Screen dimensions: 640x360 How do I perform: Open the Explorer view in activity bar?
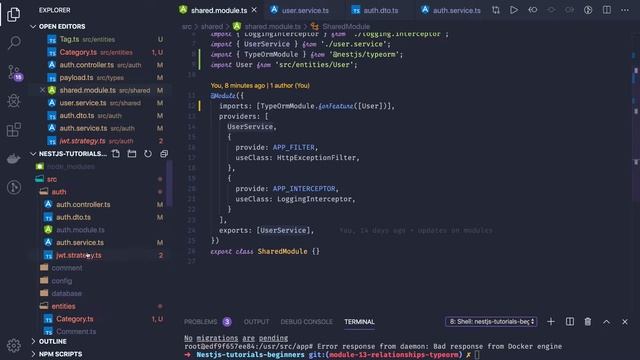coord(13,14)
